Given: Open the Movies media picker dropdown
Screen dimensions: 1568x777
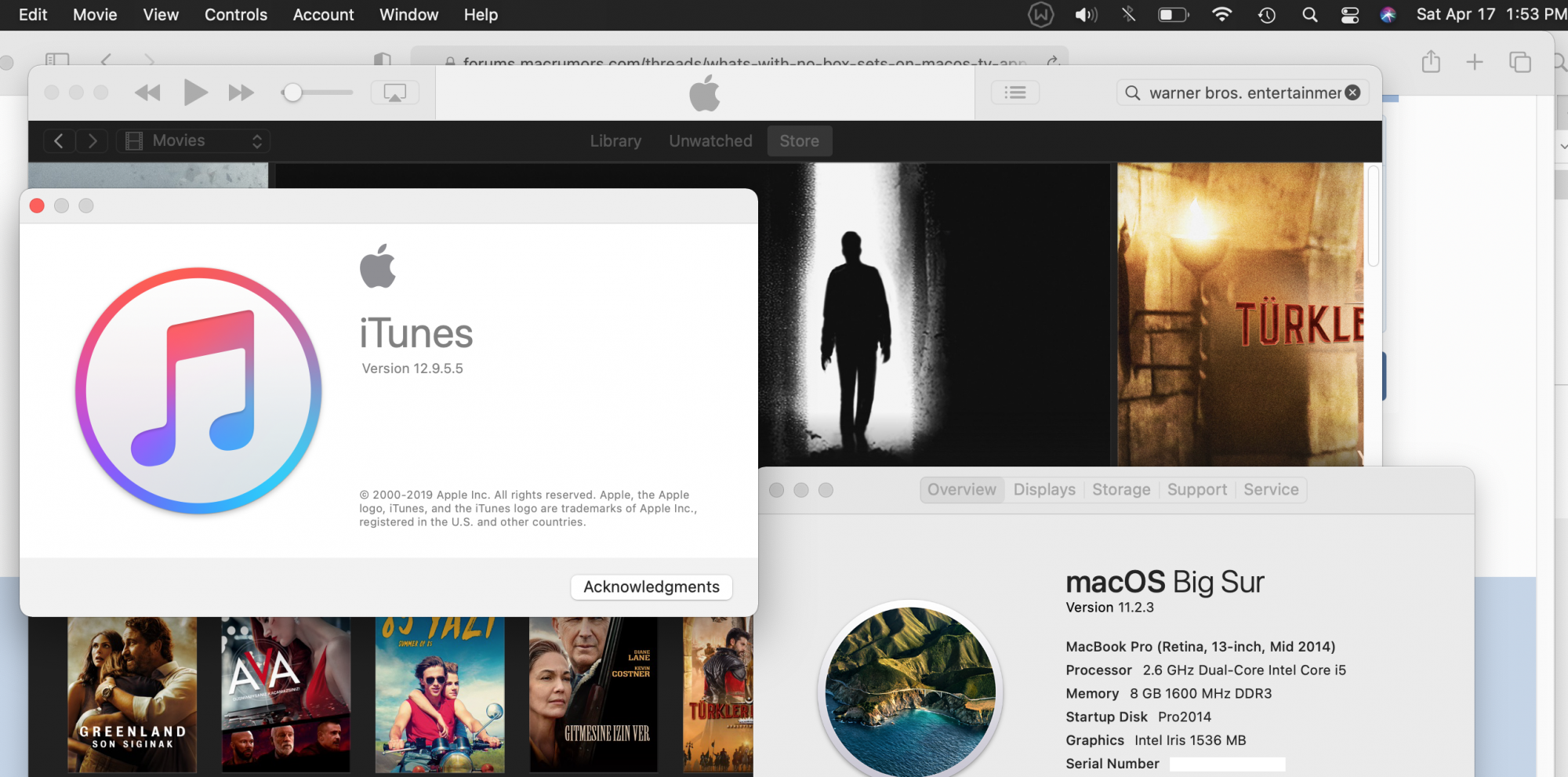Looking at the screenshot, I should point(194,141).
